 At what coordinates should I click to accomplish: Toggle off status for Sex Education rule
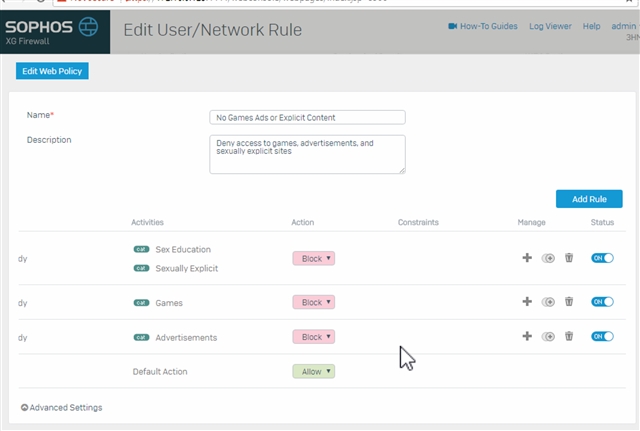[602, 258]
